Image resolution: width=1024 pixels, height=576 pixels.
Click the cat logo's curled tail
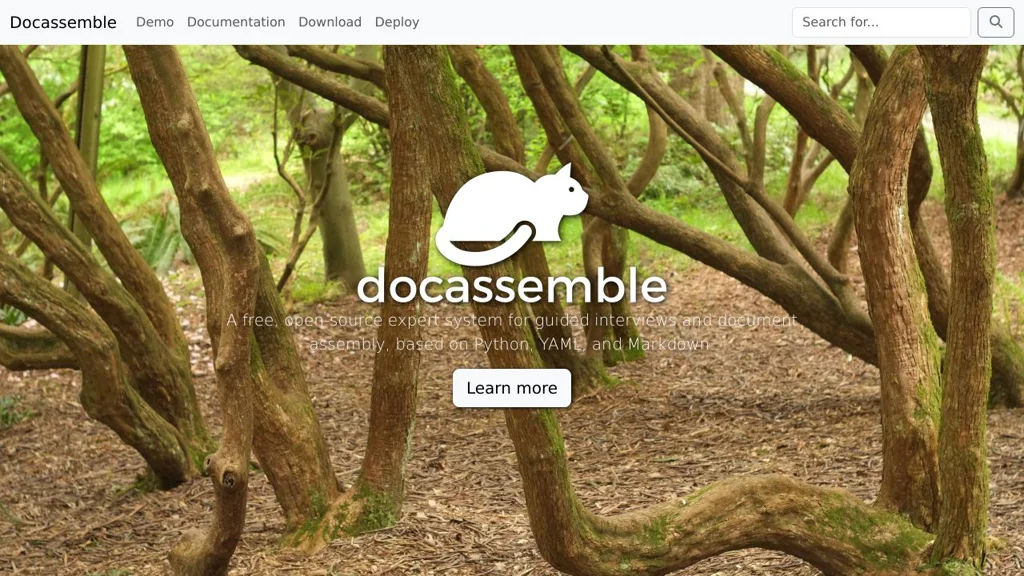pos(485,245)
